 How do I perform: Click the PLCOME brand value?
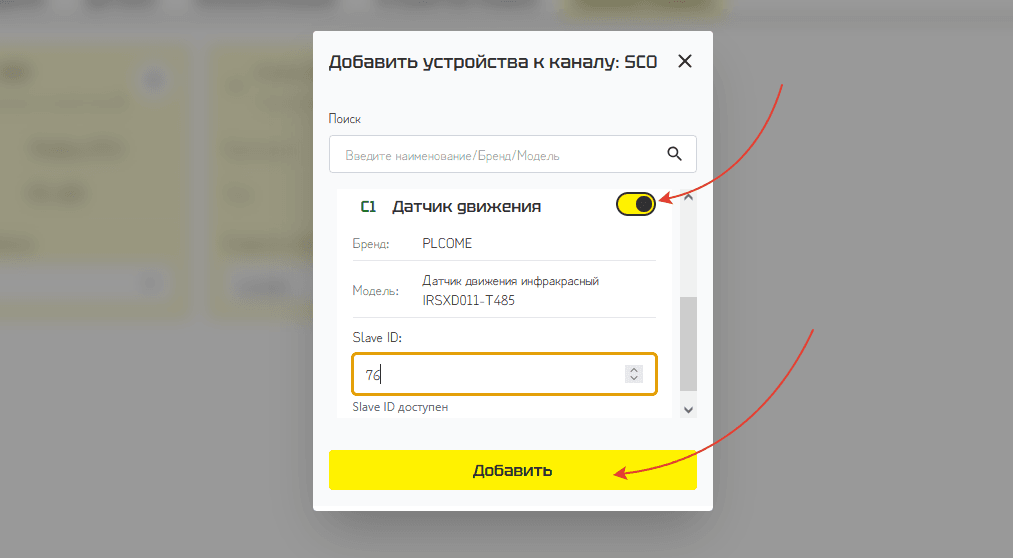pyautogui.click(x=449, y=243)
